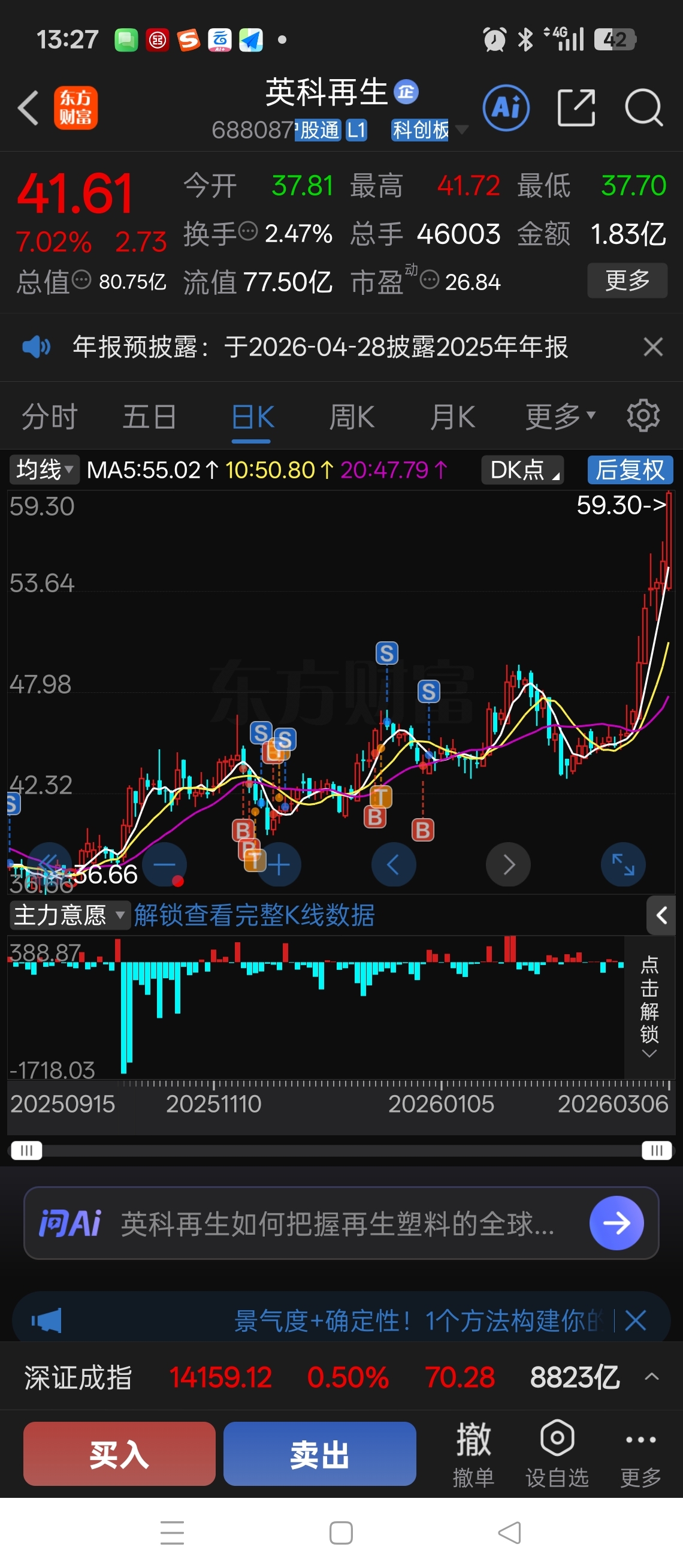The height and width of the screenshot is (1568, 683).
Task: Tap the promo megaphone icon
Action: tap(46, 1320)
